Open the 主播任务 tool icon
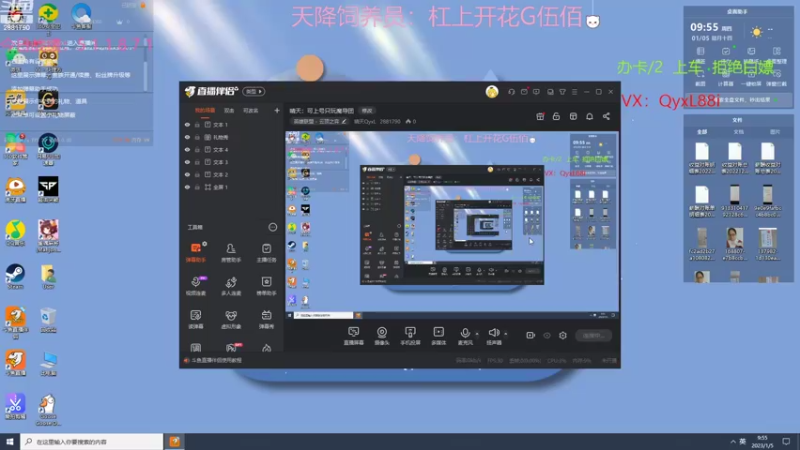The image size is (800, 450). (x=266, y=253)
